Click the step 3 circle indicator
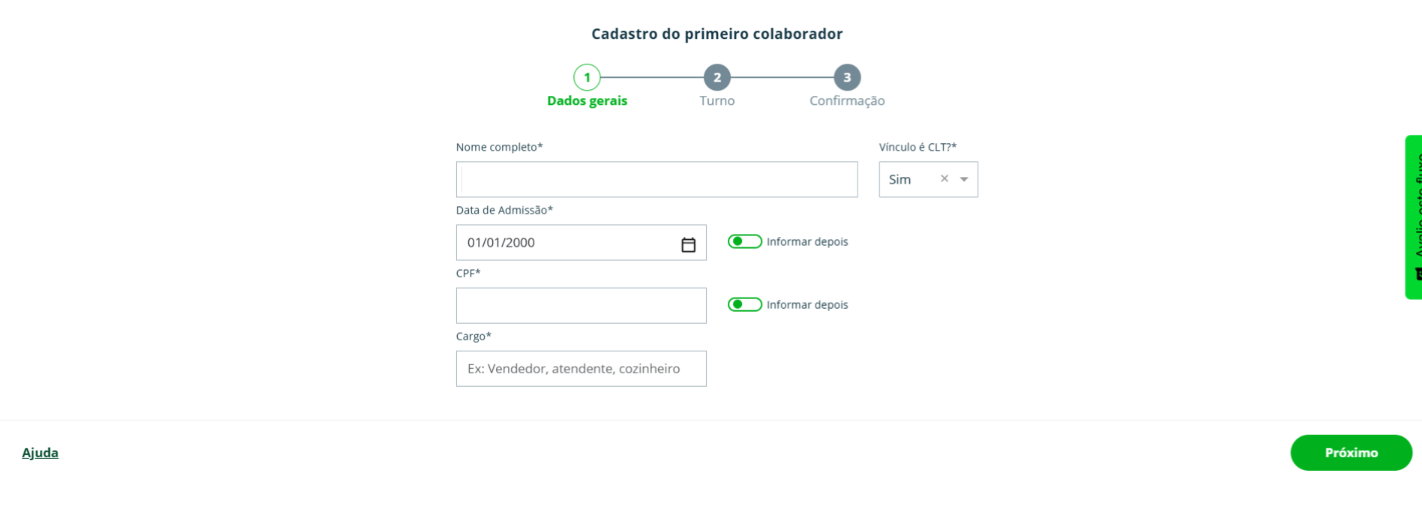Screen dimensions: 1422x514 847,78
